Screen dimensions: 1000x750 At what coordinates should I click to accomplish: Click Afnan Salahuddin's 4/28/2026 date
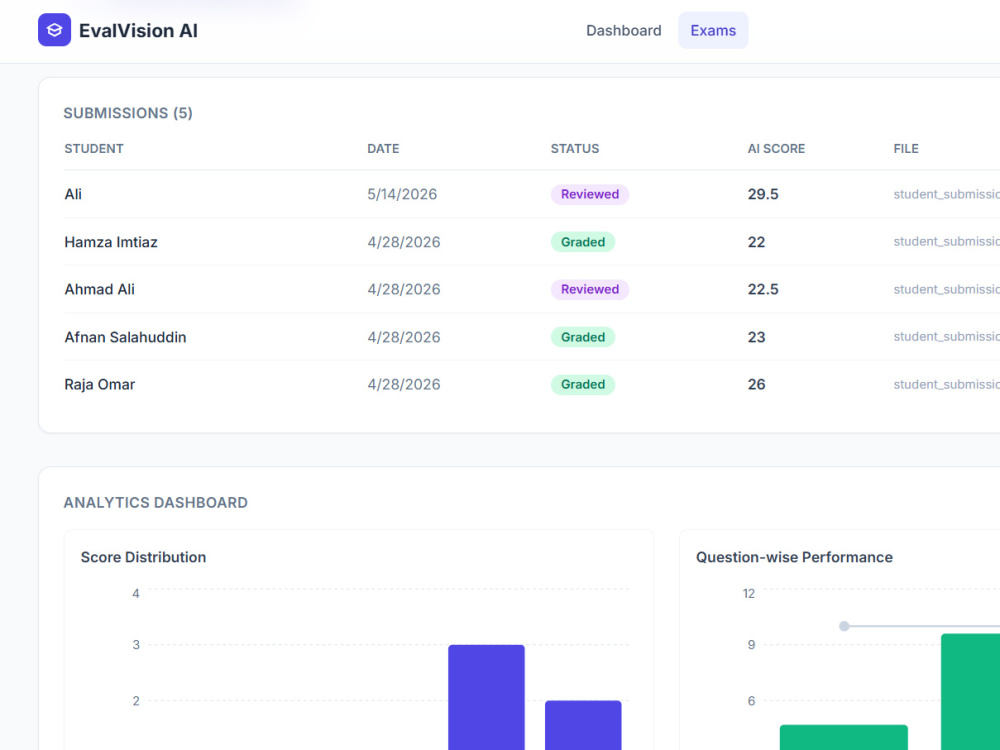pyautogui.click(x=404, y=337)
